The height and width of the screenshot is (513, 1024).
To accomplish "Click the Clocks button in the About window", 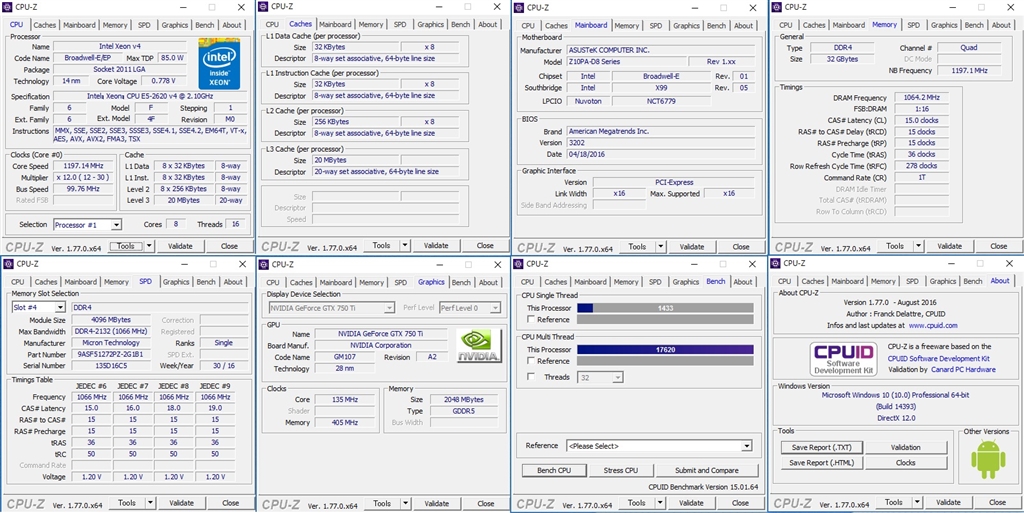I will coord(905,462).
